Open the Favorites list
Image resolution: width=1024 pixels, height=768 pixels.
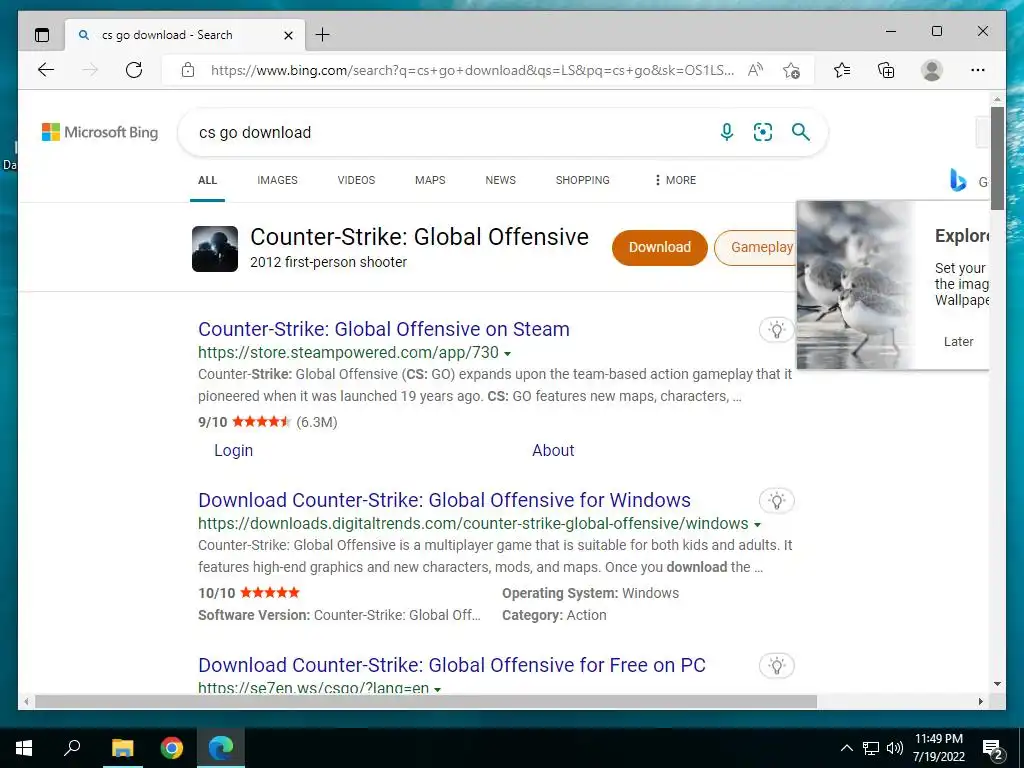(842, 70)
